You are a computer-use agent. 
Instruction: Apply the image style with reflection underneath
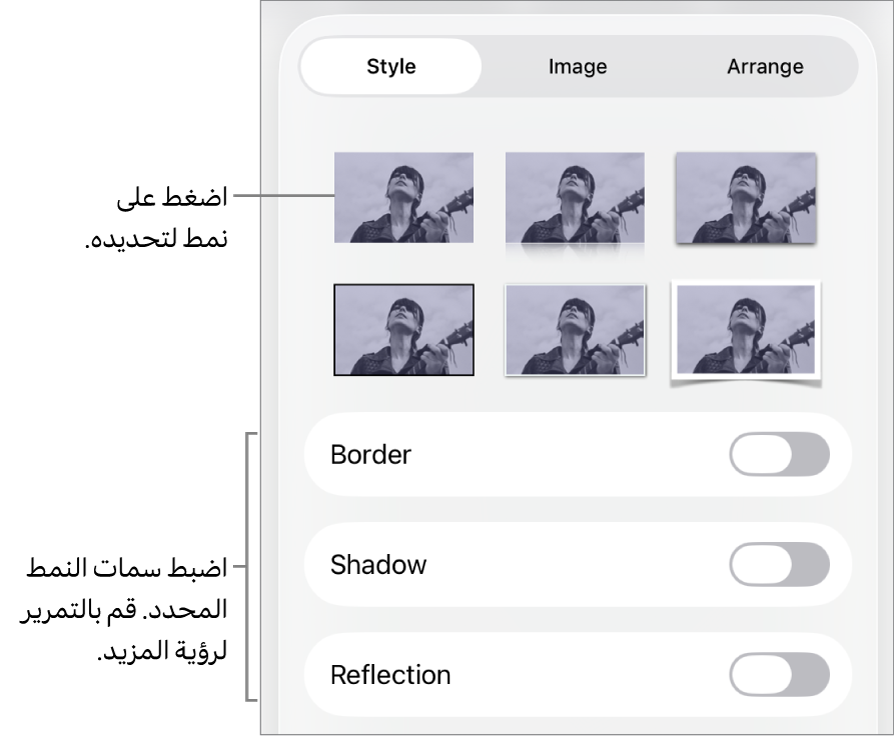point(574,198)
